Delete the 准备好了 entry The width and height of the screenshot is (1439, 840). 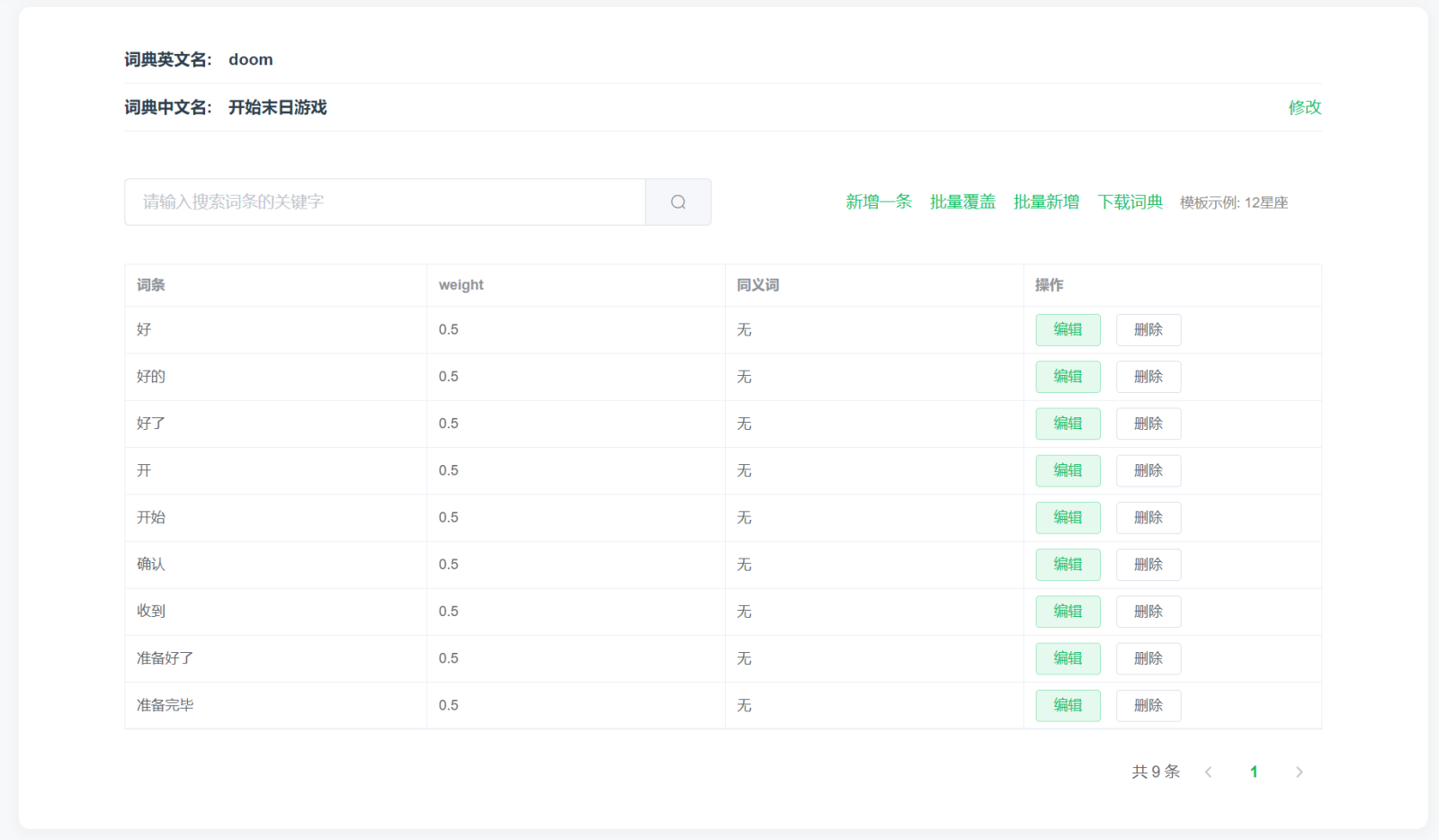(1148, 658)
